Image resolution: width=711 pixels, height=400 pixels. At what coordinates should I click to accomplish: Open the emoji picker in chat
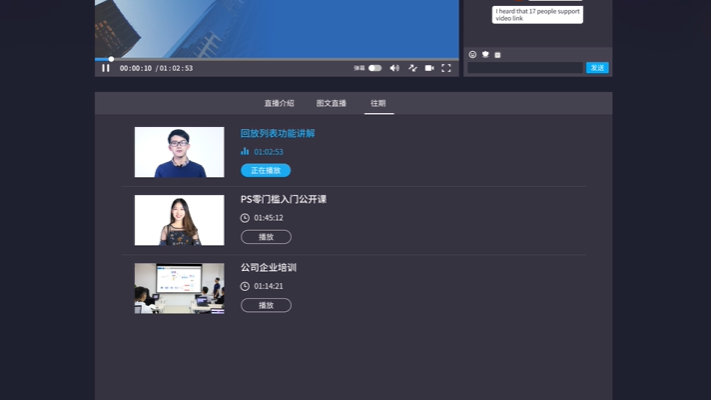pos(472,54)
